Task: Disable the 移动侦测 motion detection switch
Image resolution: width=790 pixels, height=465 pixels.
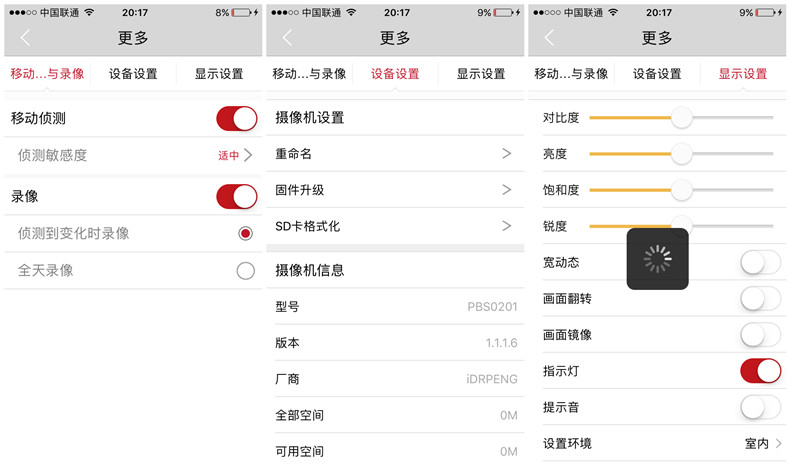Action: click(x=237, y=118)
